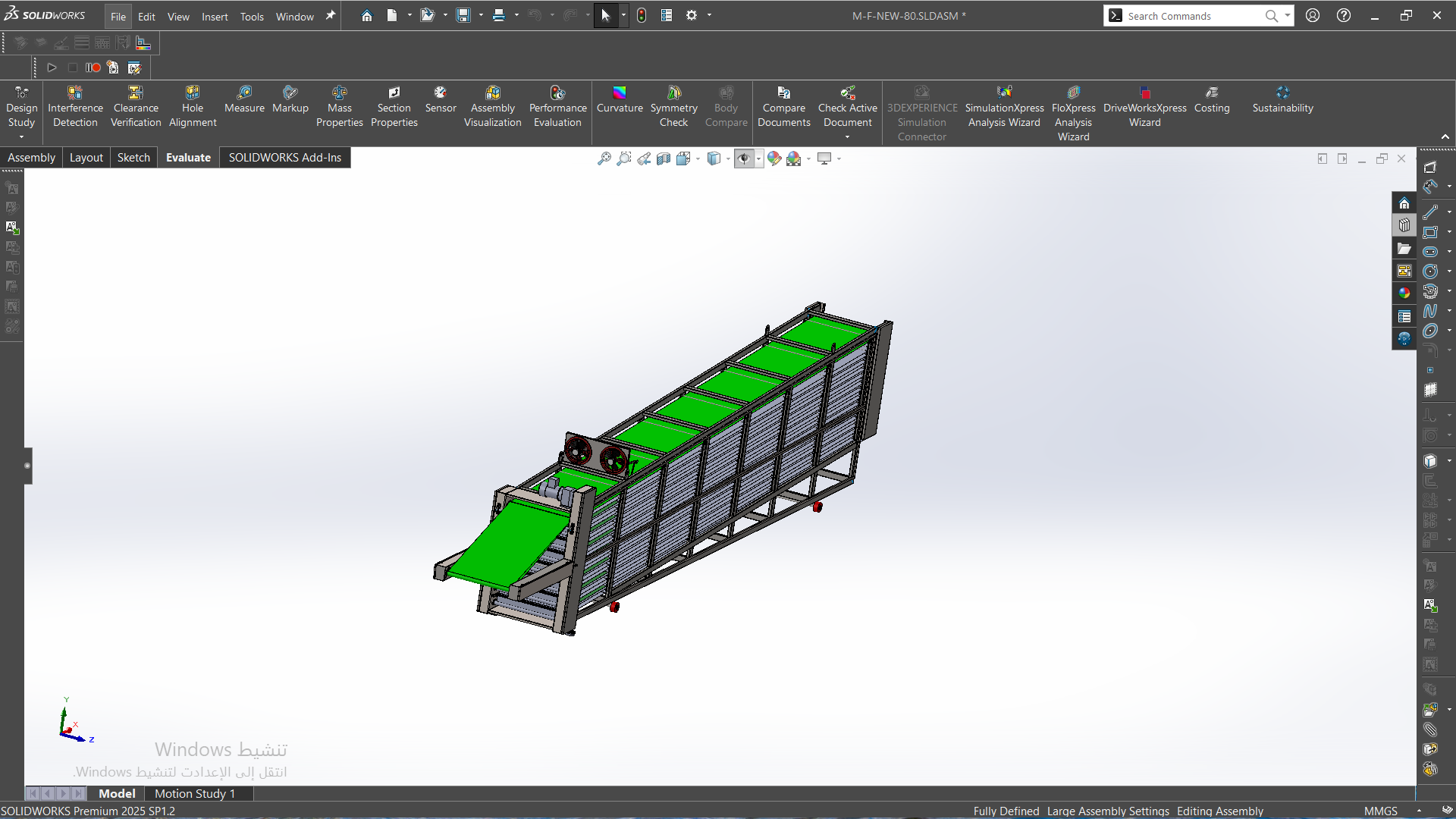
Task: Open the Costing tool
Action: pyautogui.click(x=1212, y=99)
